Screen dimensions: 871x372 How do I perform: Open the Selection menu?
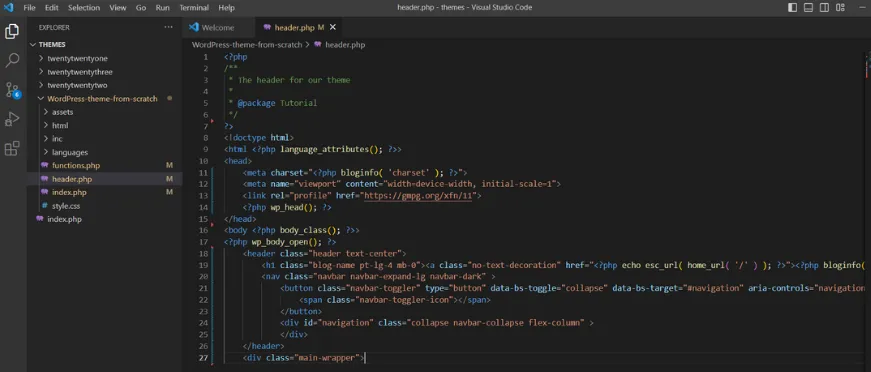(x=84, y=8)
